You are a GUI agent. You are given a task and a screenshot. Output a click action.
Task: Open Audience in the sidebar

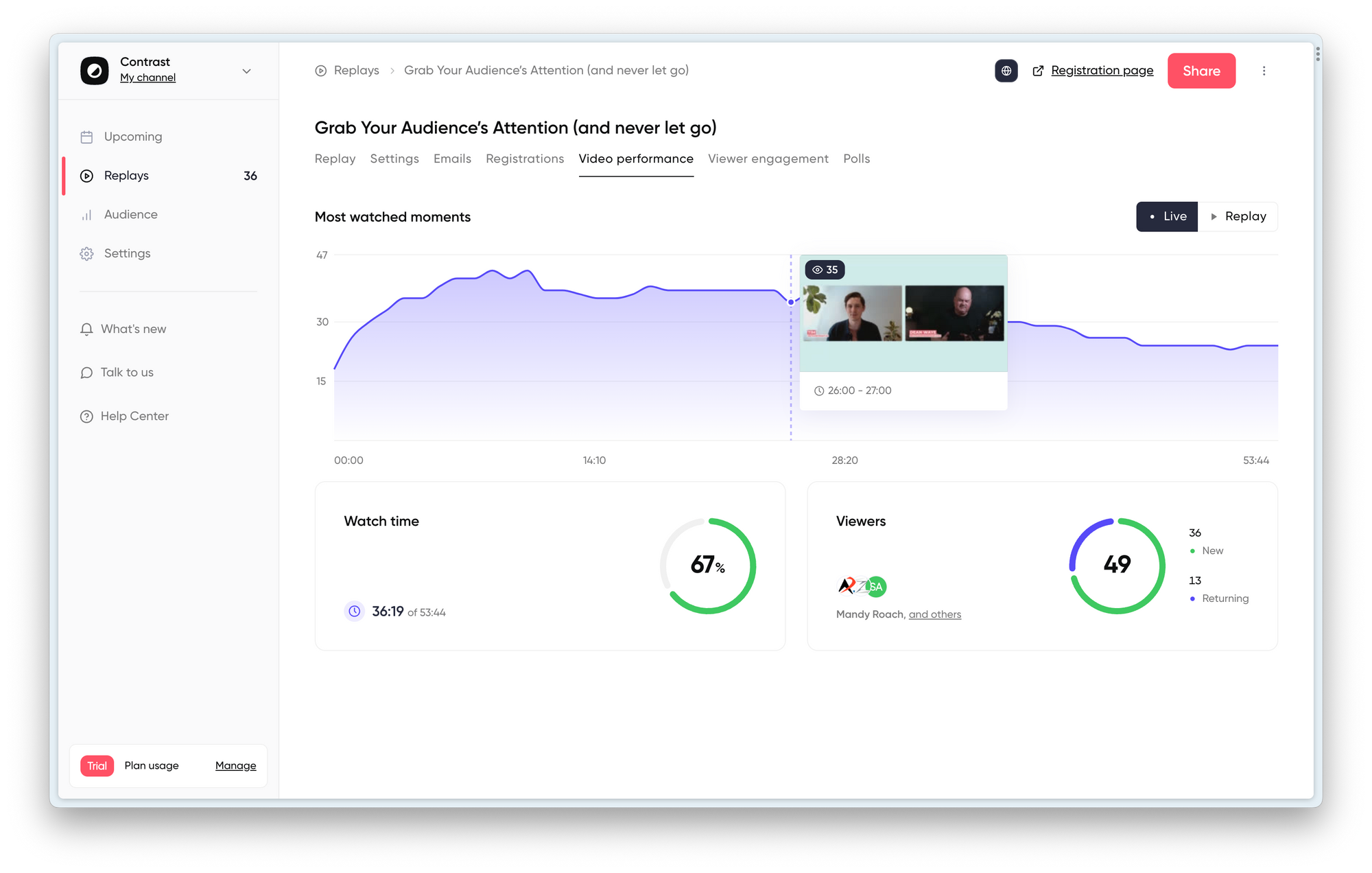(x=131, y=215)
